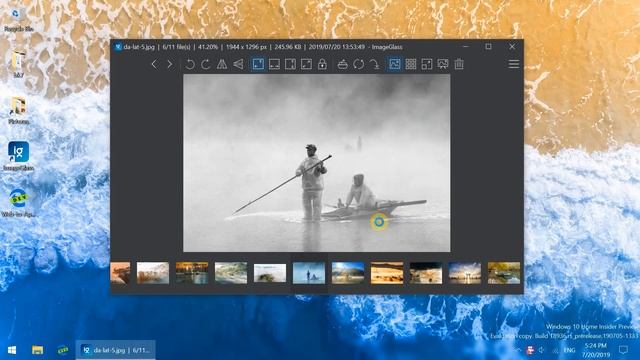This screenshot has height=360, width=640.
Task: Select the dark night landscape thumbnail
Action: coord(426,273)
